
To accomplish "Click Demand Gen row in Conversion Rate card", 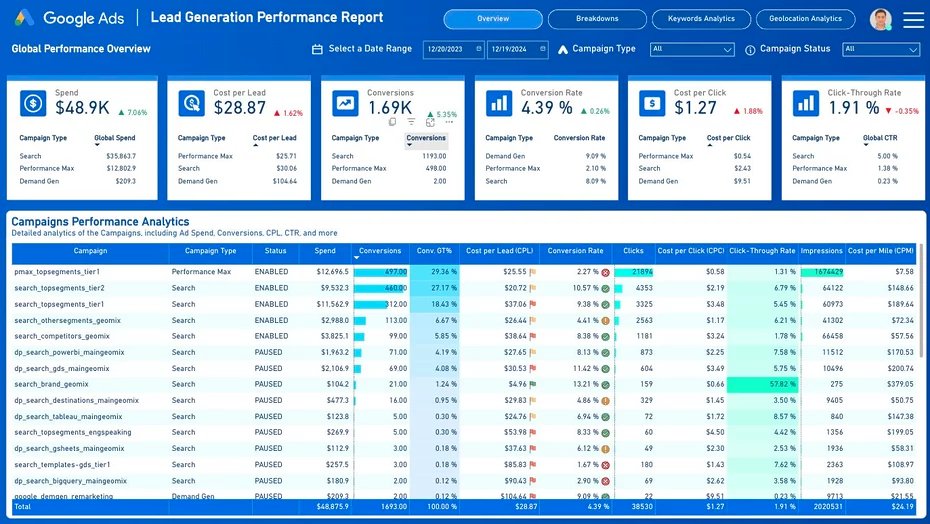I will (546, 156).
